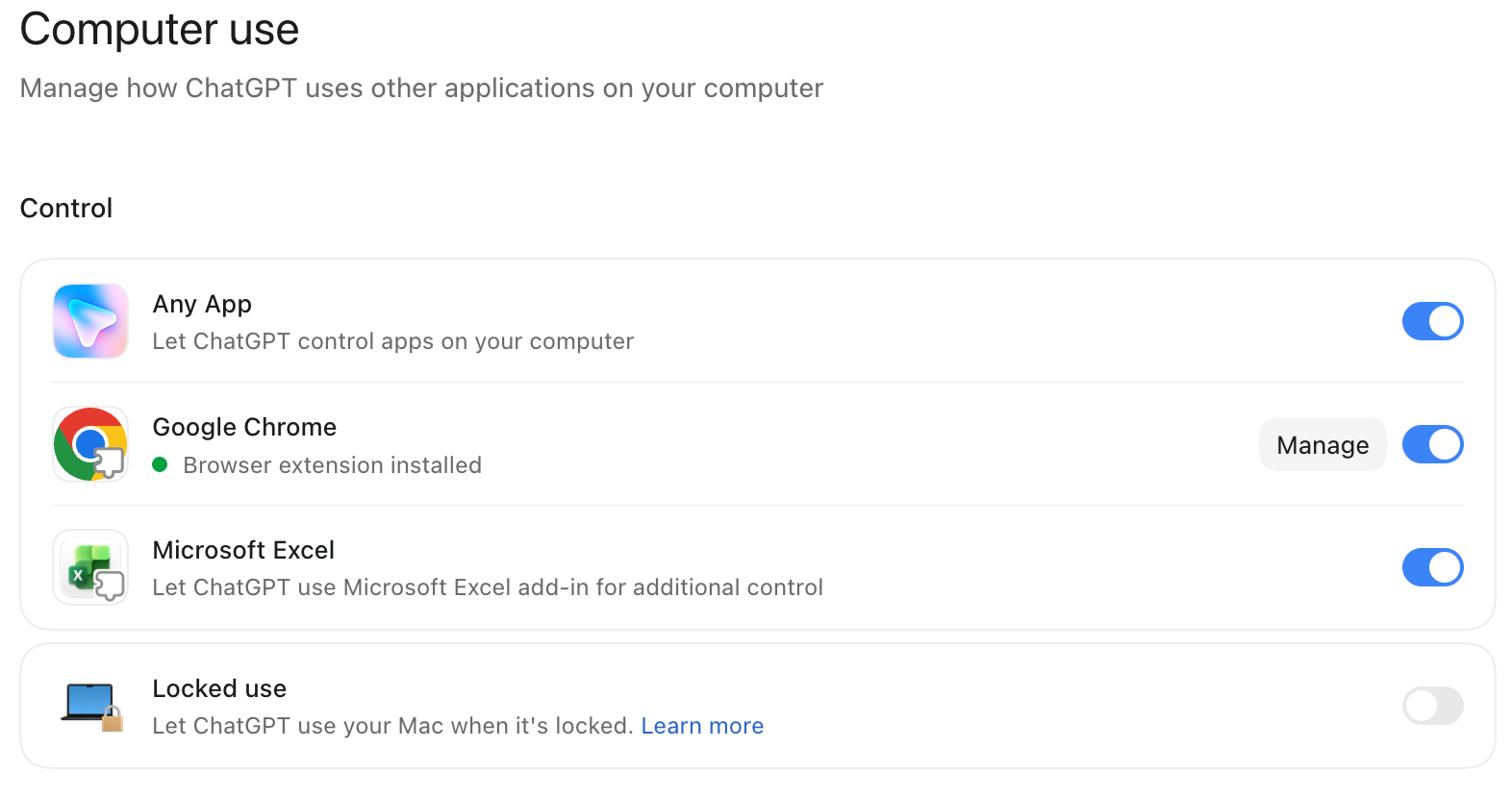This screenshot has width=1512, height=798.
Task: Click "Let ChatGPT use your Mac when it's locked." text
Action: pyautogui.click(x=392, y=726)
